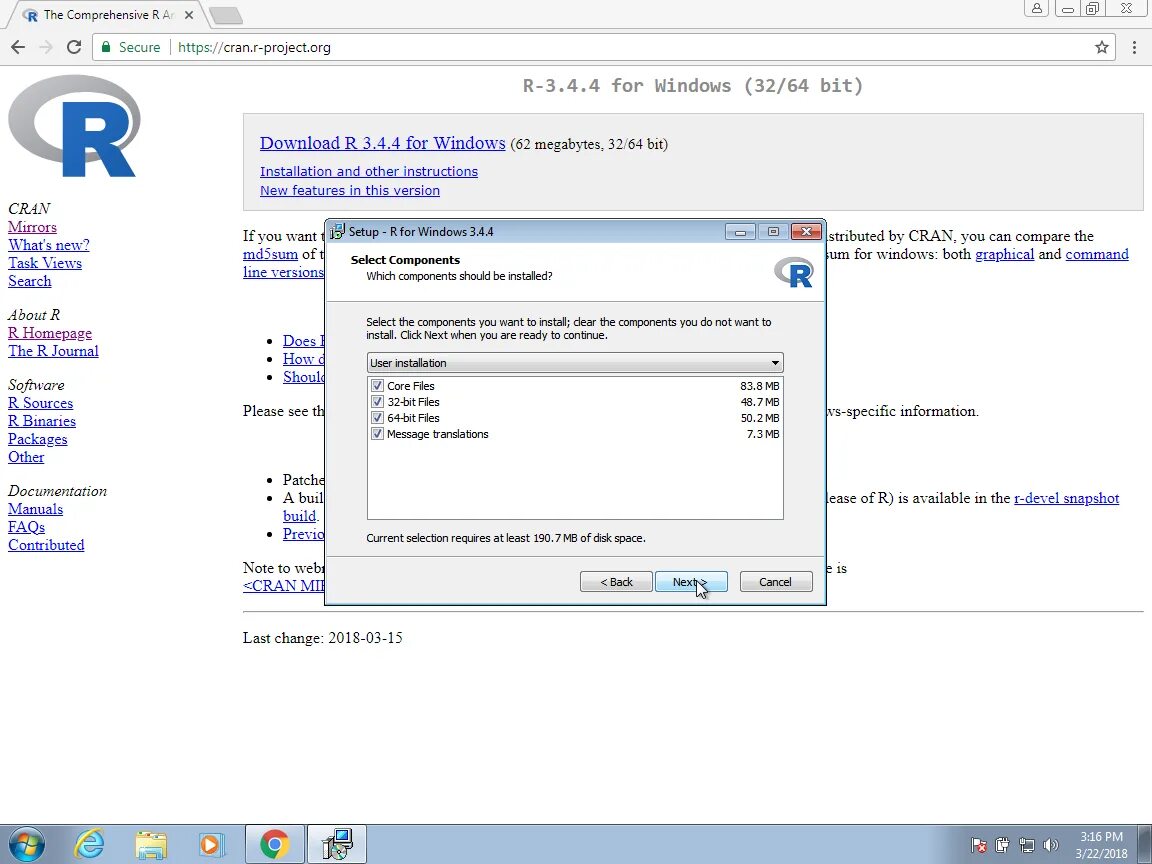
Task: Open Manuals documentation link
Action: pos(35,509)
